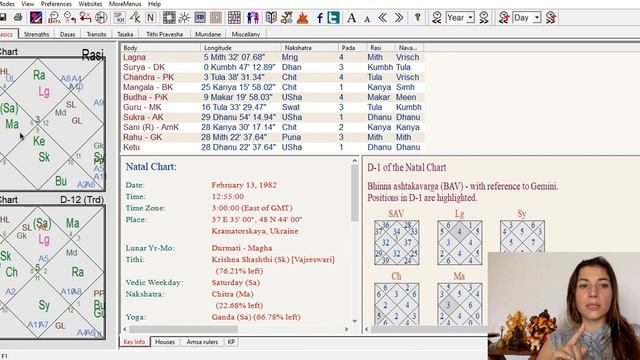Select the Ketu row
640x360 pixels.
(273, 147)
